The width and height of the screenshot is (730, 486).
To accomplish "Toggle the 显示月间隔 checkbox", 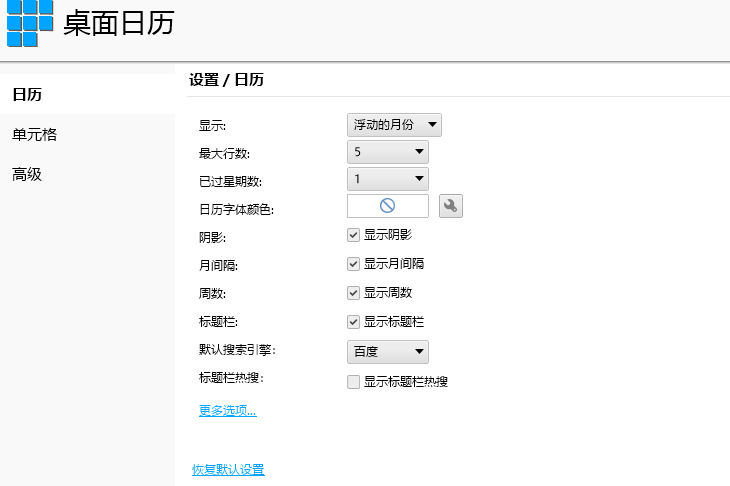I will coord(353,264).
